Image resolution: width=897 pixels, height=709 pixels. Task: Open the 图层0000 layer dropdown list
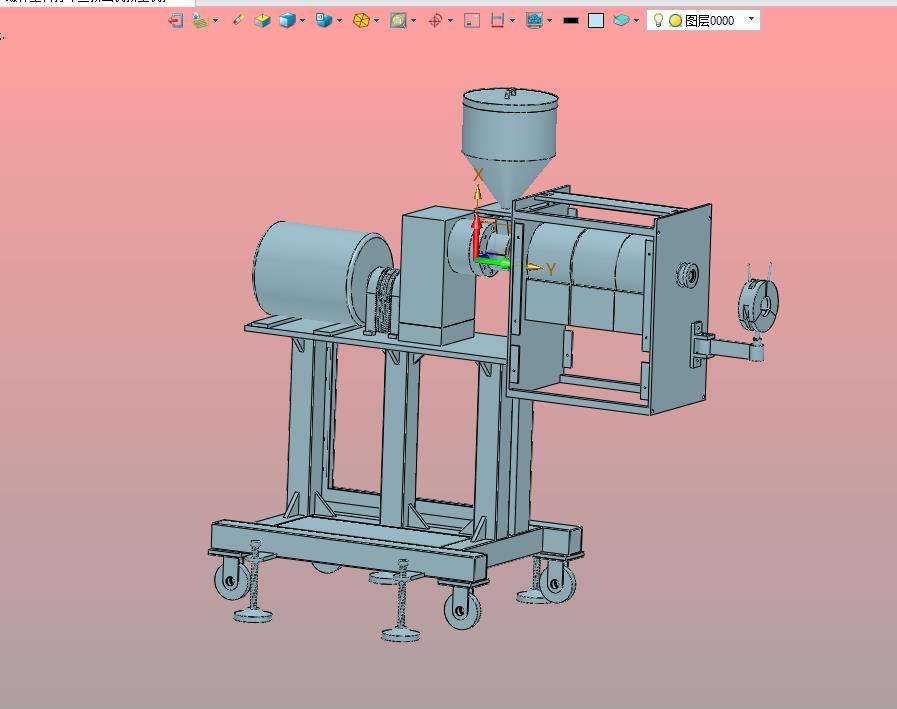[752, 19]
